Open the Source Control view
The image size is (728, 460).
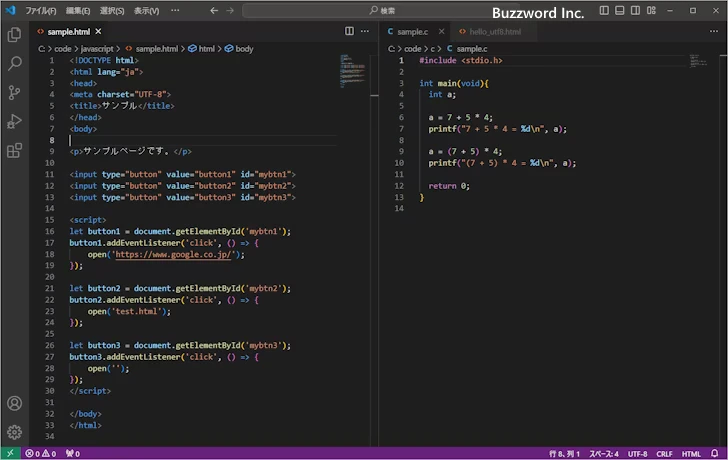tap(14, 93)
